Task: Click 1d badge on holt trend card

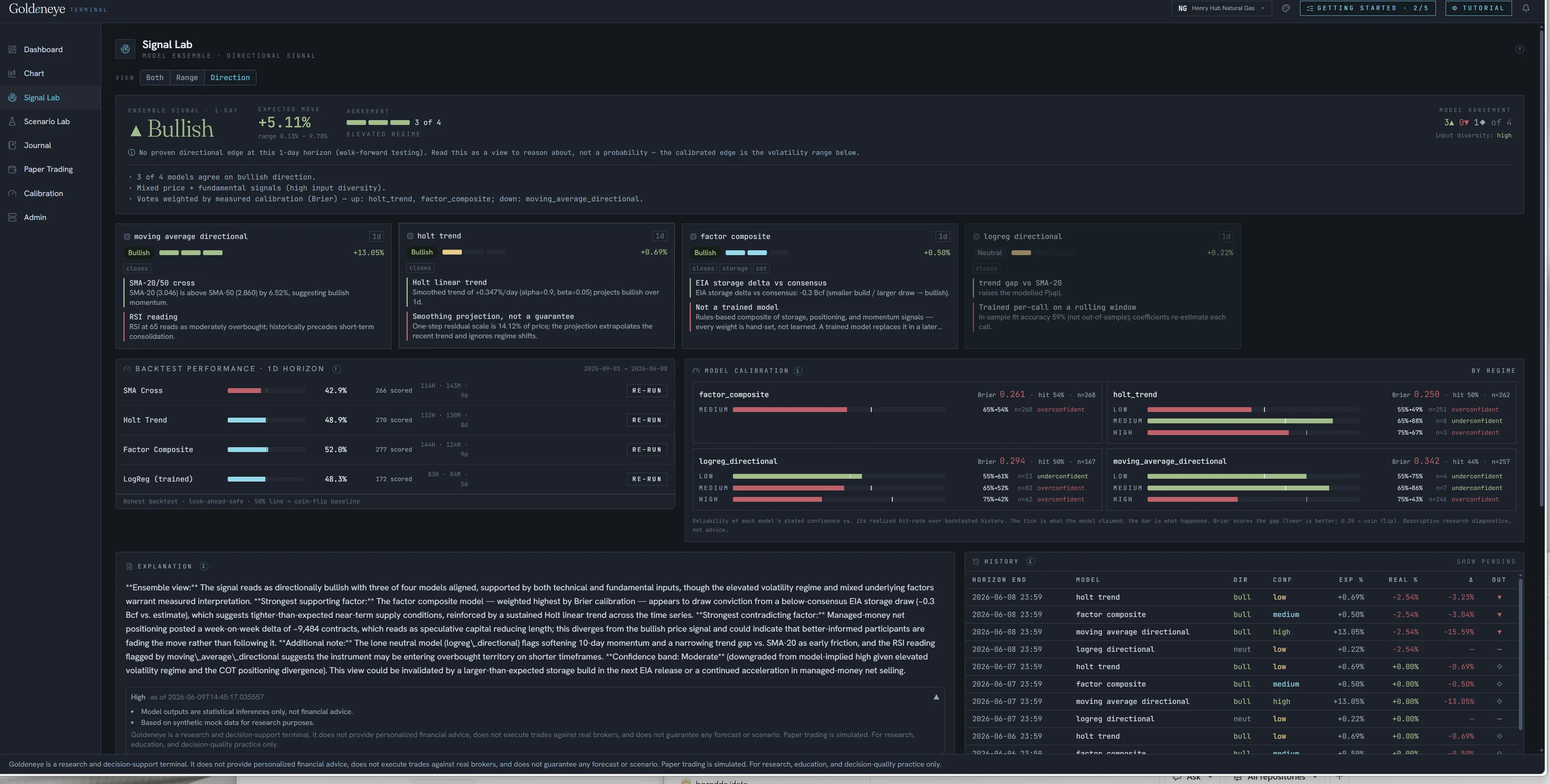Action: point(659,236)
